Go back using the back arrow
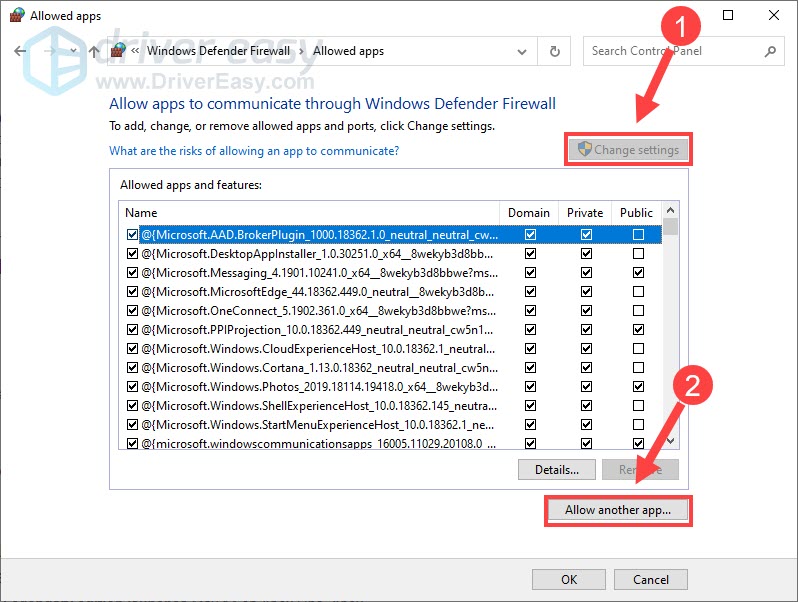The width and height of the screenshot is (798, 602). (x=20, y=51)
